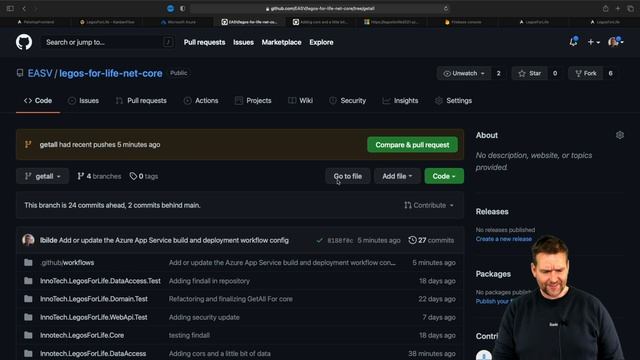Focus the Search or jump to field
The height and width of the screenshot is (360, 640).
point(108,42)
